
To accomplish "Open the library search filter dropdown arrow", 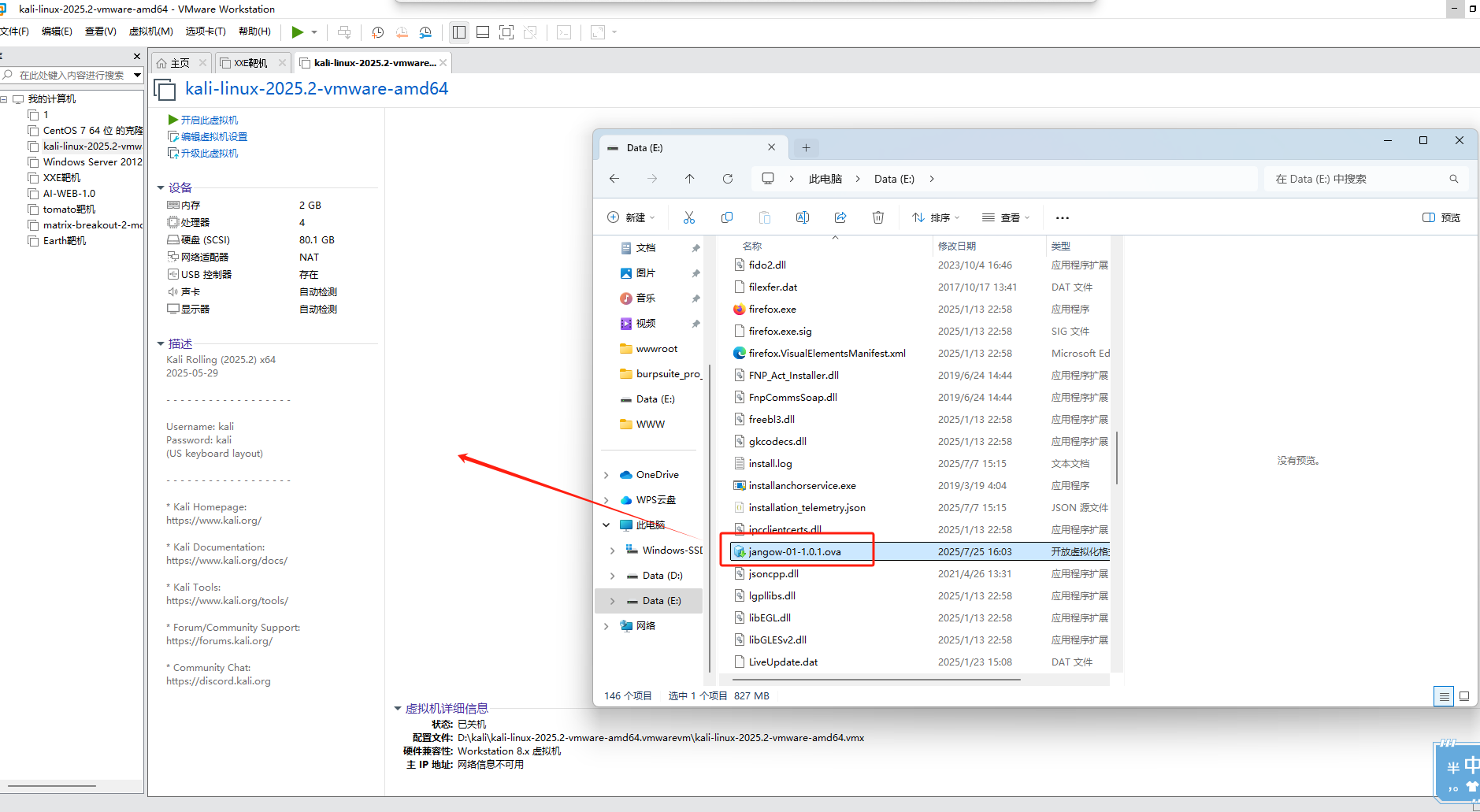I will 137,76.
